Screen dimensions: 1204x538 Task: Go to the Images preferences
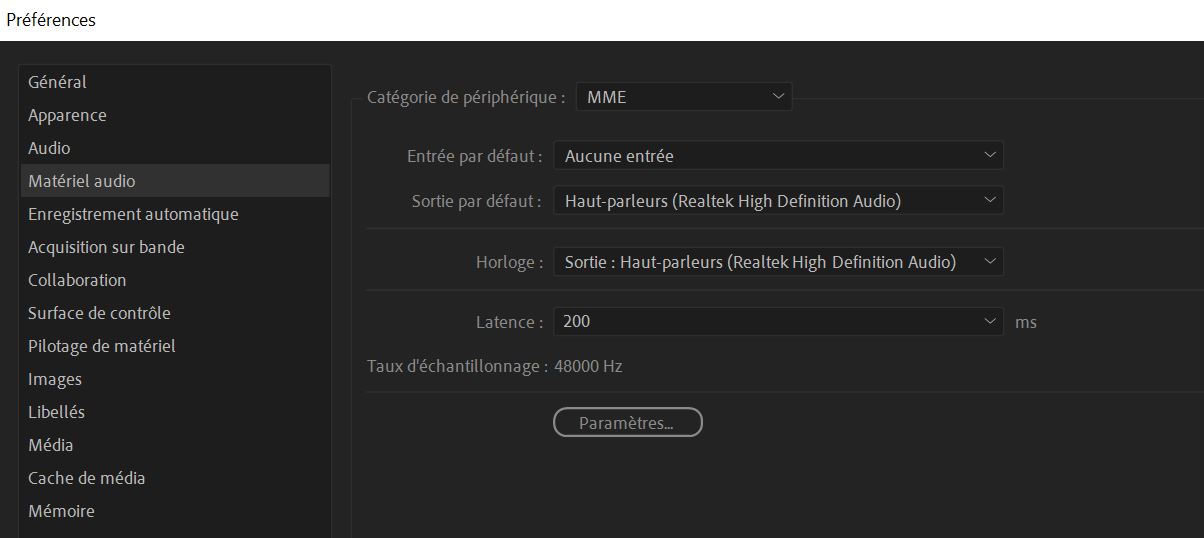click(x=175, y=379)
